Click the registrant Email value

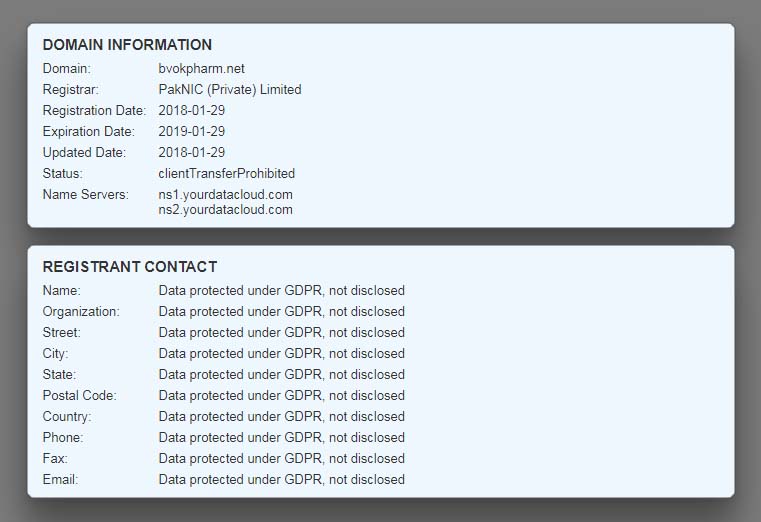(281, 480)
